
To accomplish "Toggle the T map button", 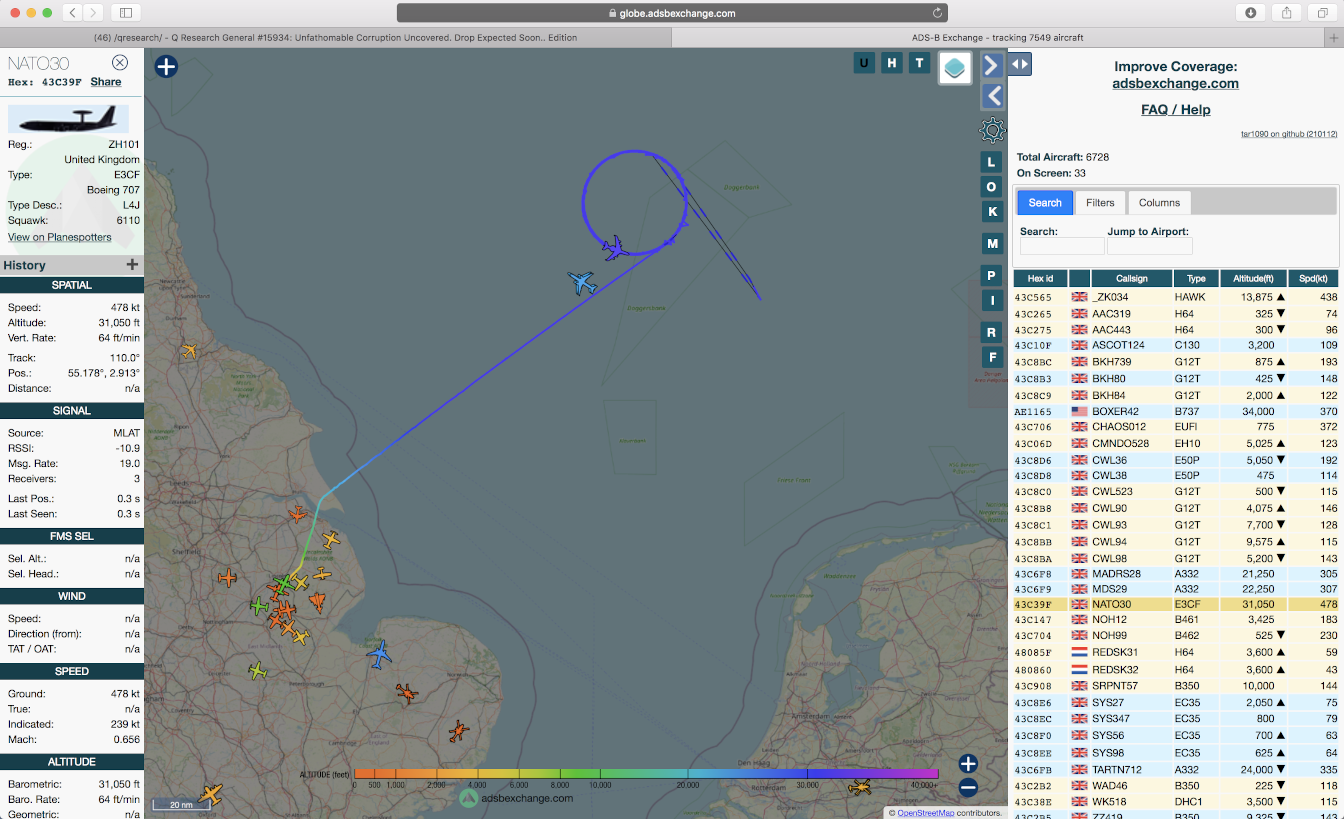I will [x=918, y=63].
